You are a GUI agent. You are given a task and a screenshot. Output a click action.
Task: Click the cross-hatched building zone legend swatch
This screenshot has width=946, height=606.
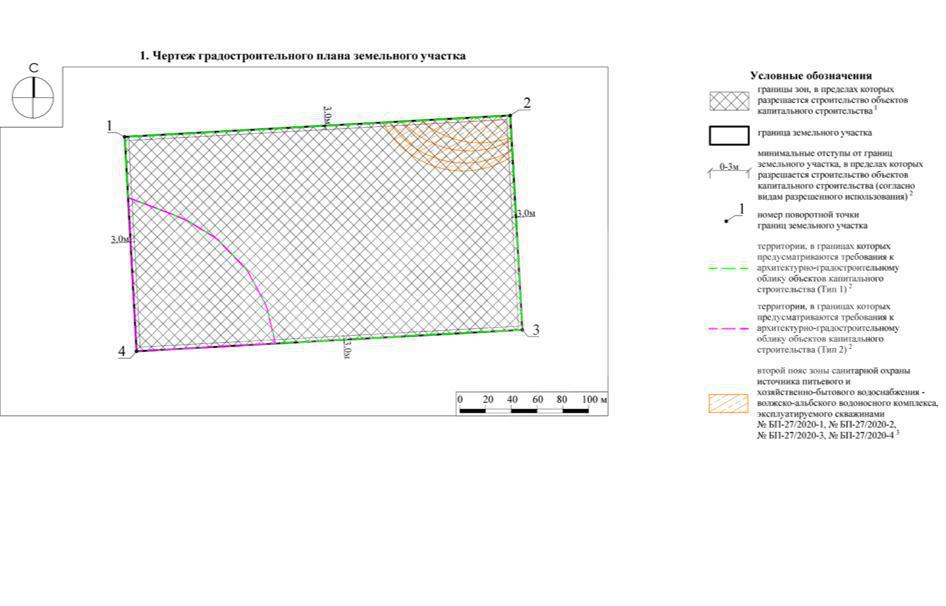coord(729,101)
